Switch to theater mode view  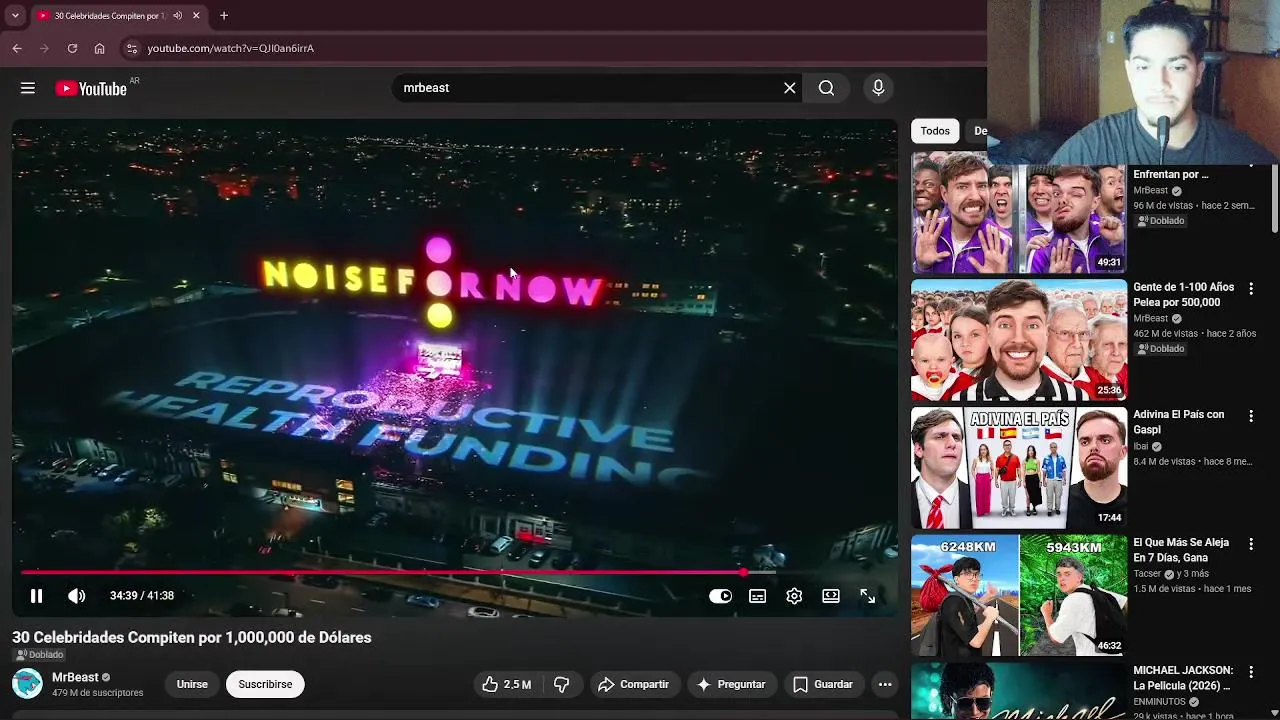point(831,596)
